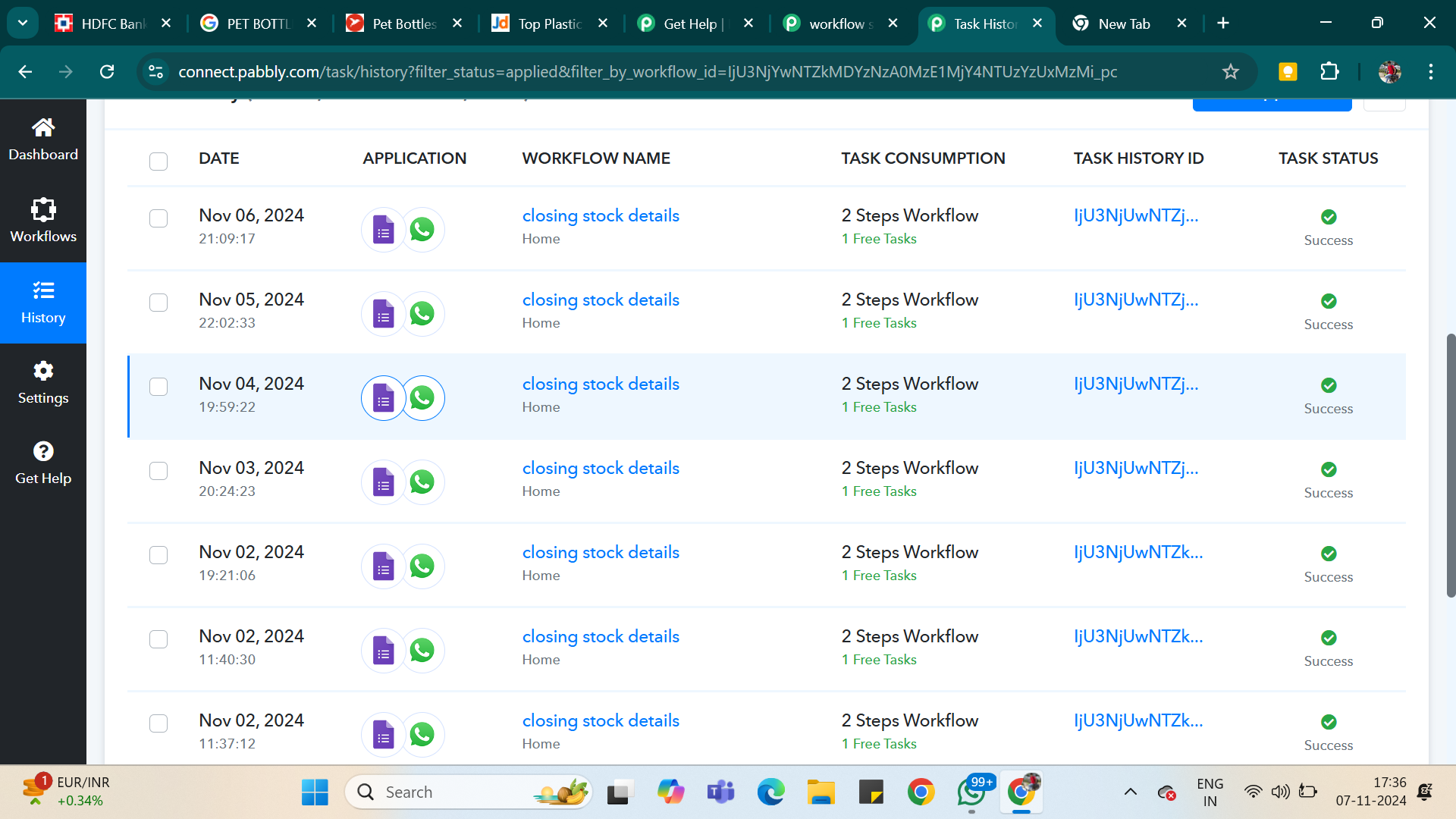1456x819 pixels.
Task: Open browser extensions puzzle icon
Action: coord(1329,71)
